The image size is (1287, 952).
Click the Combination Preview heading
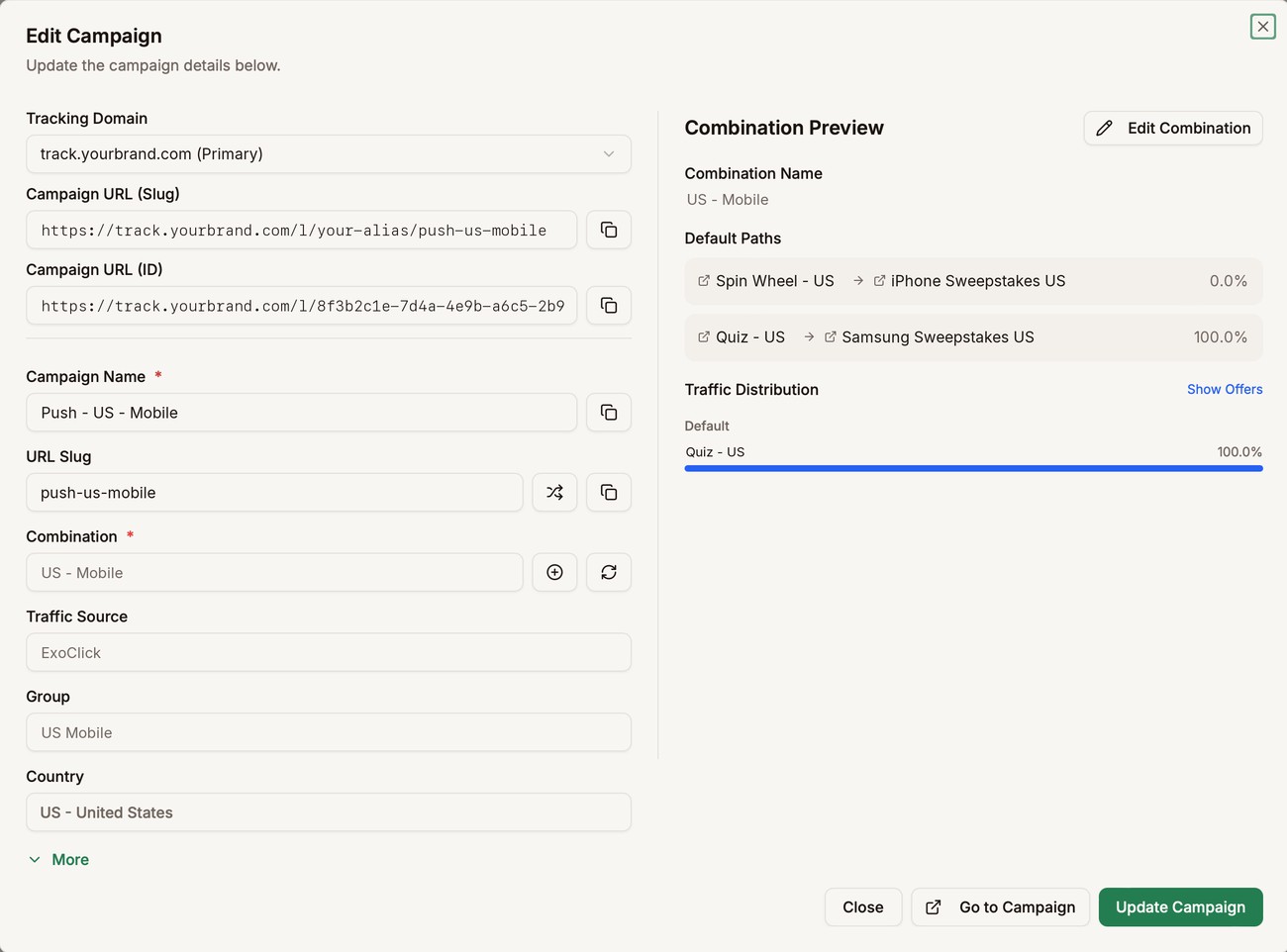tap(784, 128)
